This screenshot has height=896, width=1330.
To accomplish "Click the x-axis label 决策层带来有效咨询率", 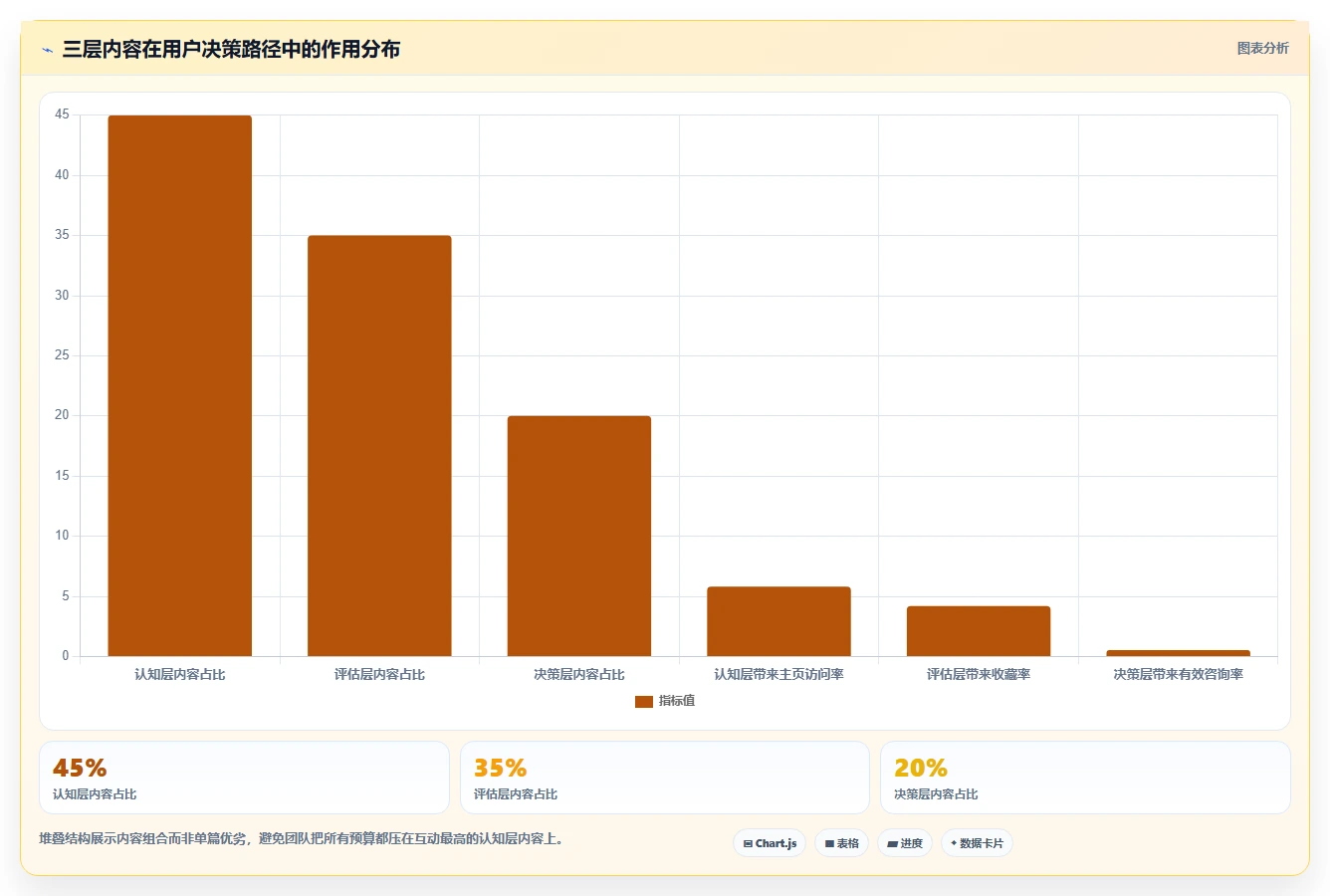I will 1178,674.
